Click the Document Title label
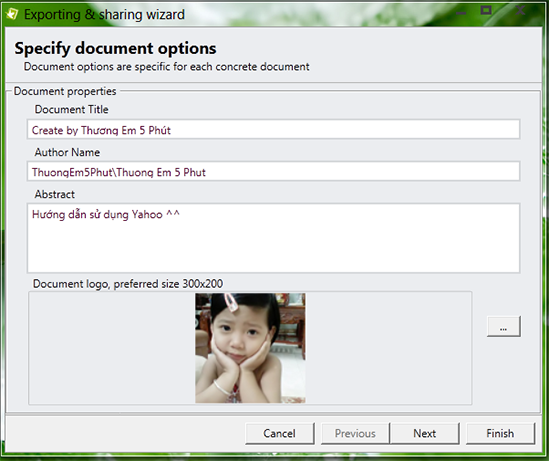Screen dimensions: 549x461 [71, 110]
